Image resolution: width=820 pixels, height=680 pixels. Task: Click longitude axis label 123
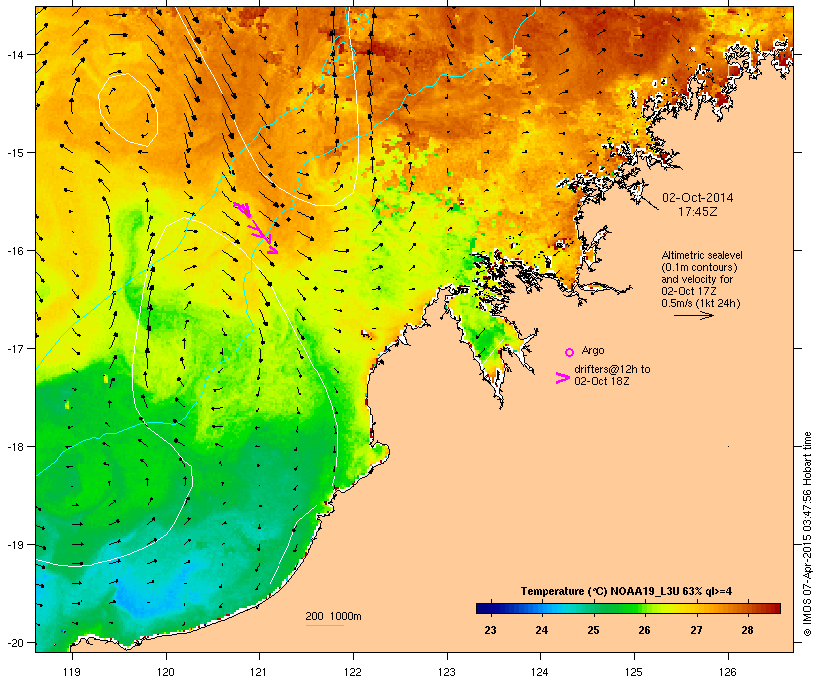447,672
